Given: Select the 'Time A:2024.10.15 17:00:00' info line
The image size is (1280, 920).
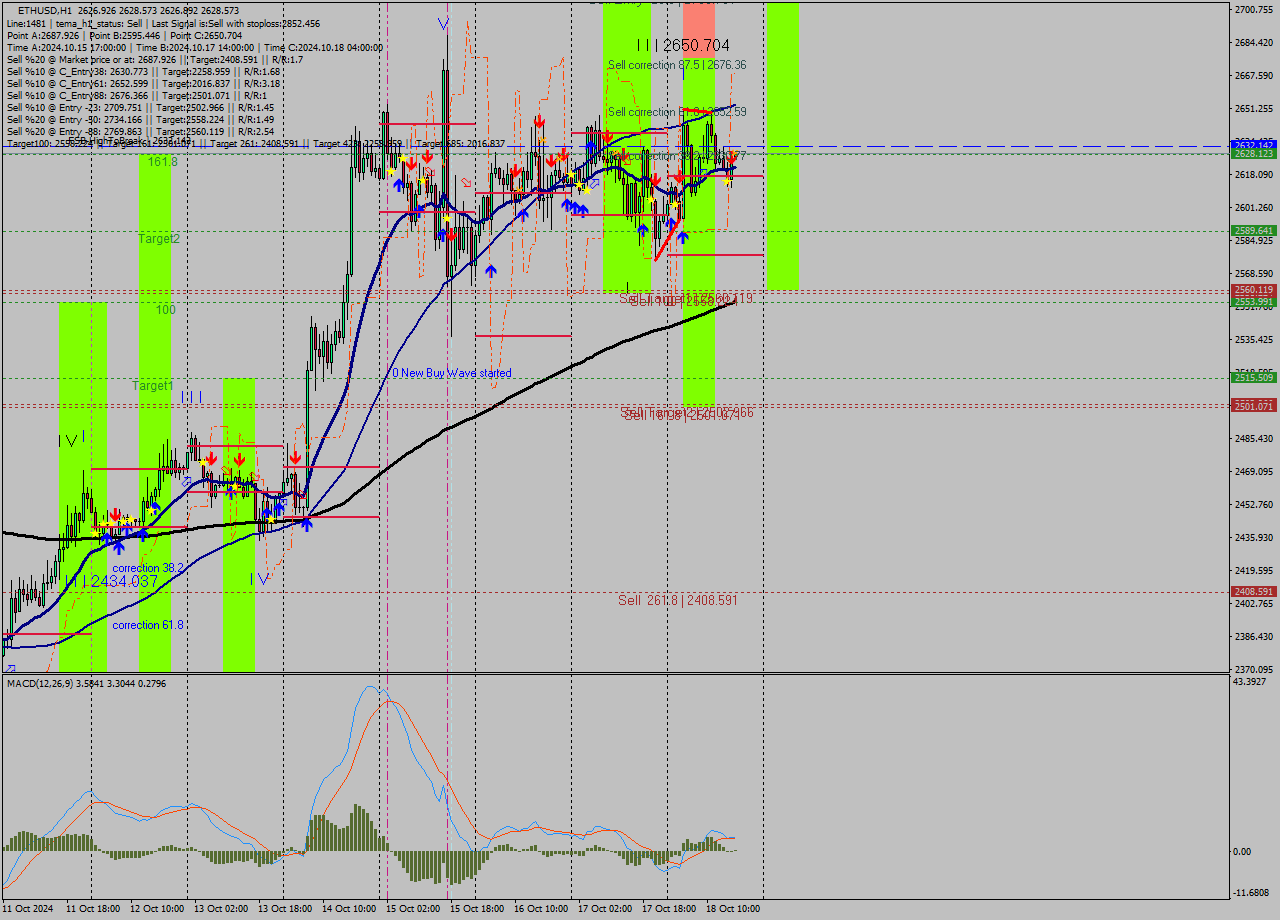Looking at the screenshot, I should pyautogui.click(x=195, y=47).
